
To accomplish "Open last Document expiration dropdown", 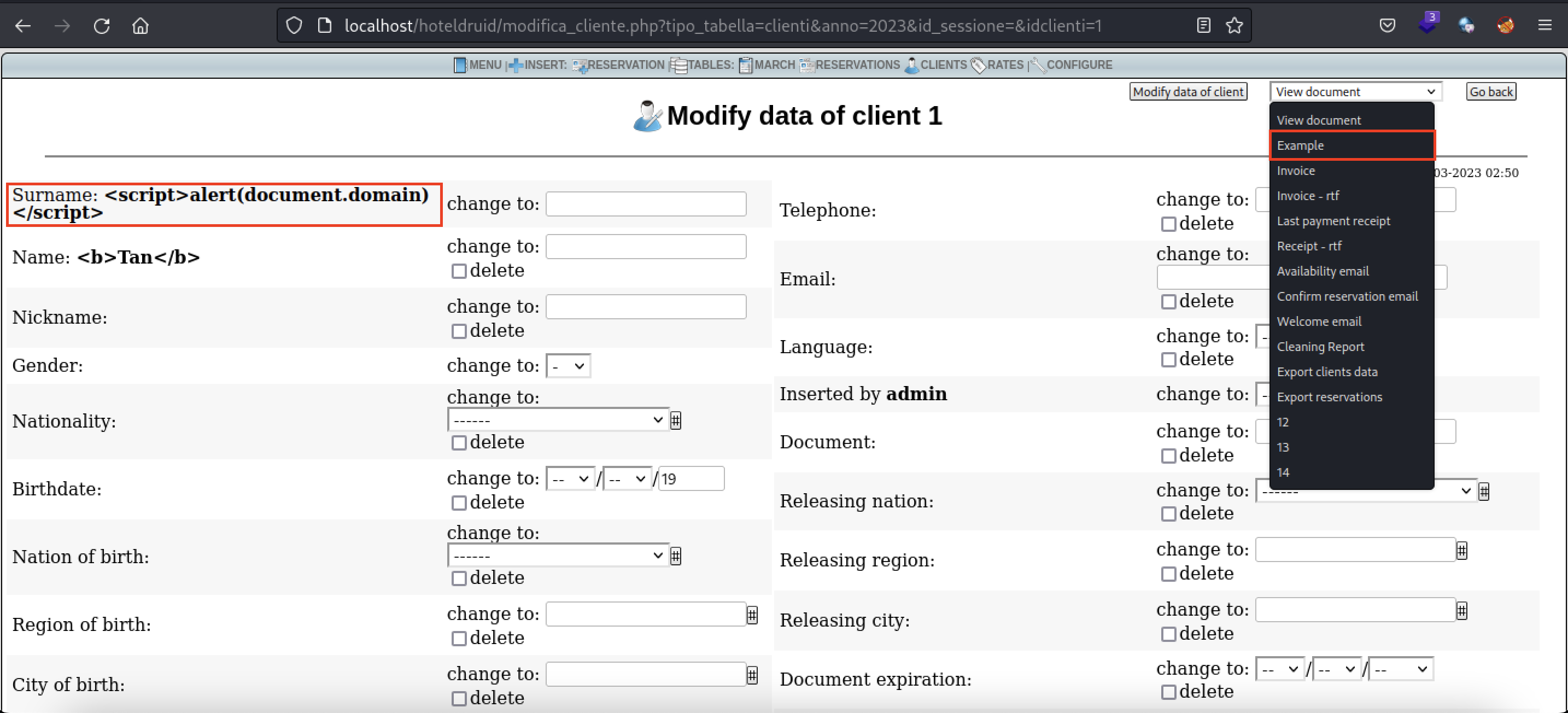I will 1401,669.
